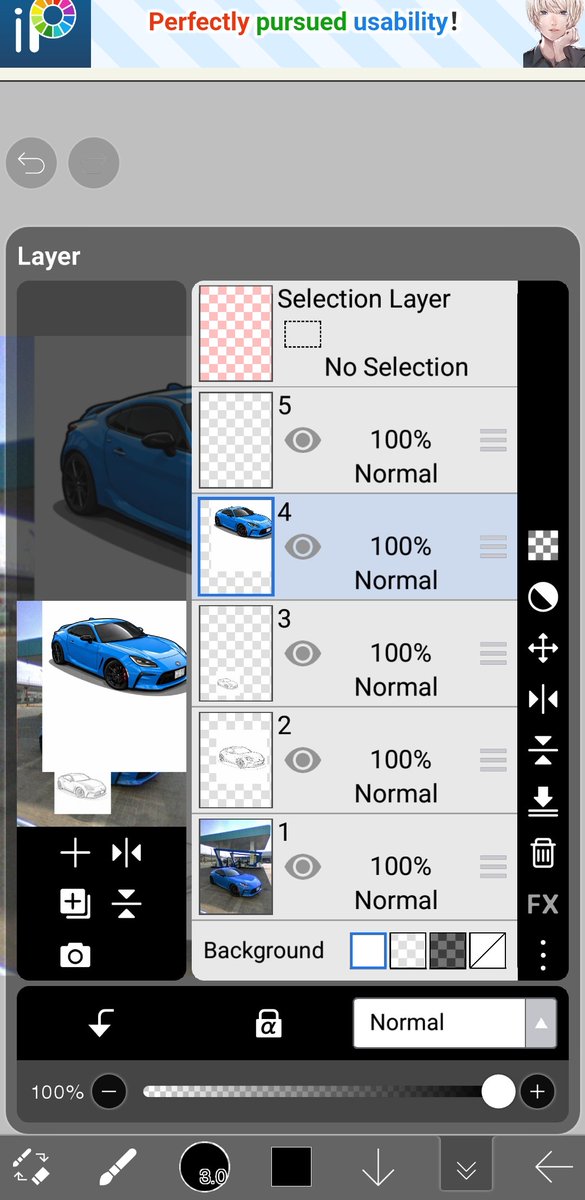Image resolution: width=585 pixels, height=1200 pixels.
Task: Select the Brush tool
Action: (118, 1167)
